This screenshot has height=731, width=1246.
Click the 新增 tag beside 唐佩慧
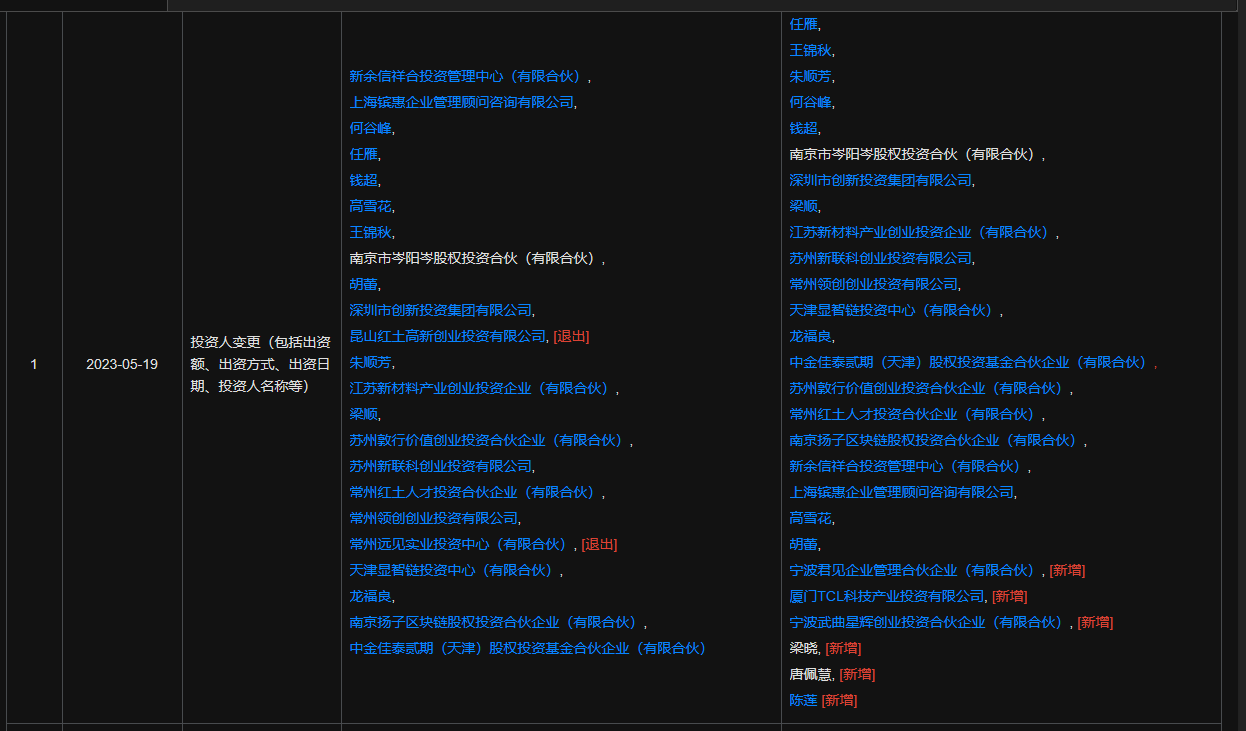(857, 674)
